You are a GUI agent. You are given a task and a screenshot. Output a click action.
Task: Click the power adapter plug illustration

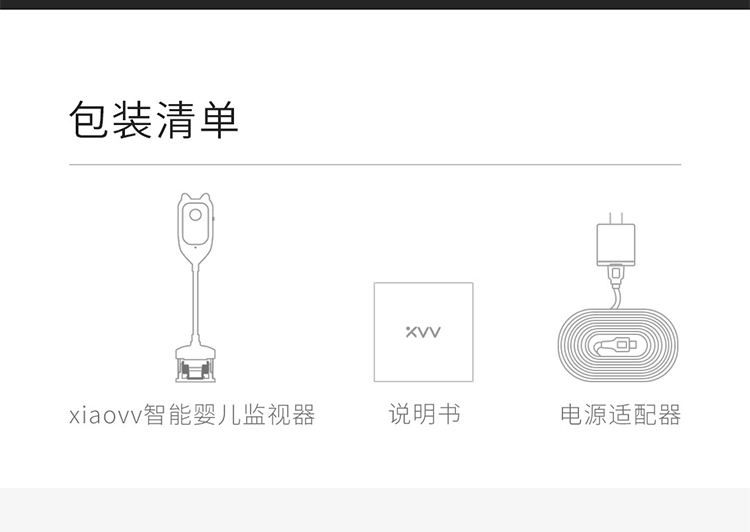coord(616,239)
